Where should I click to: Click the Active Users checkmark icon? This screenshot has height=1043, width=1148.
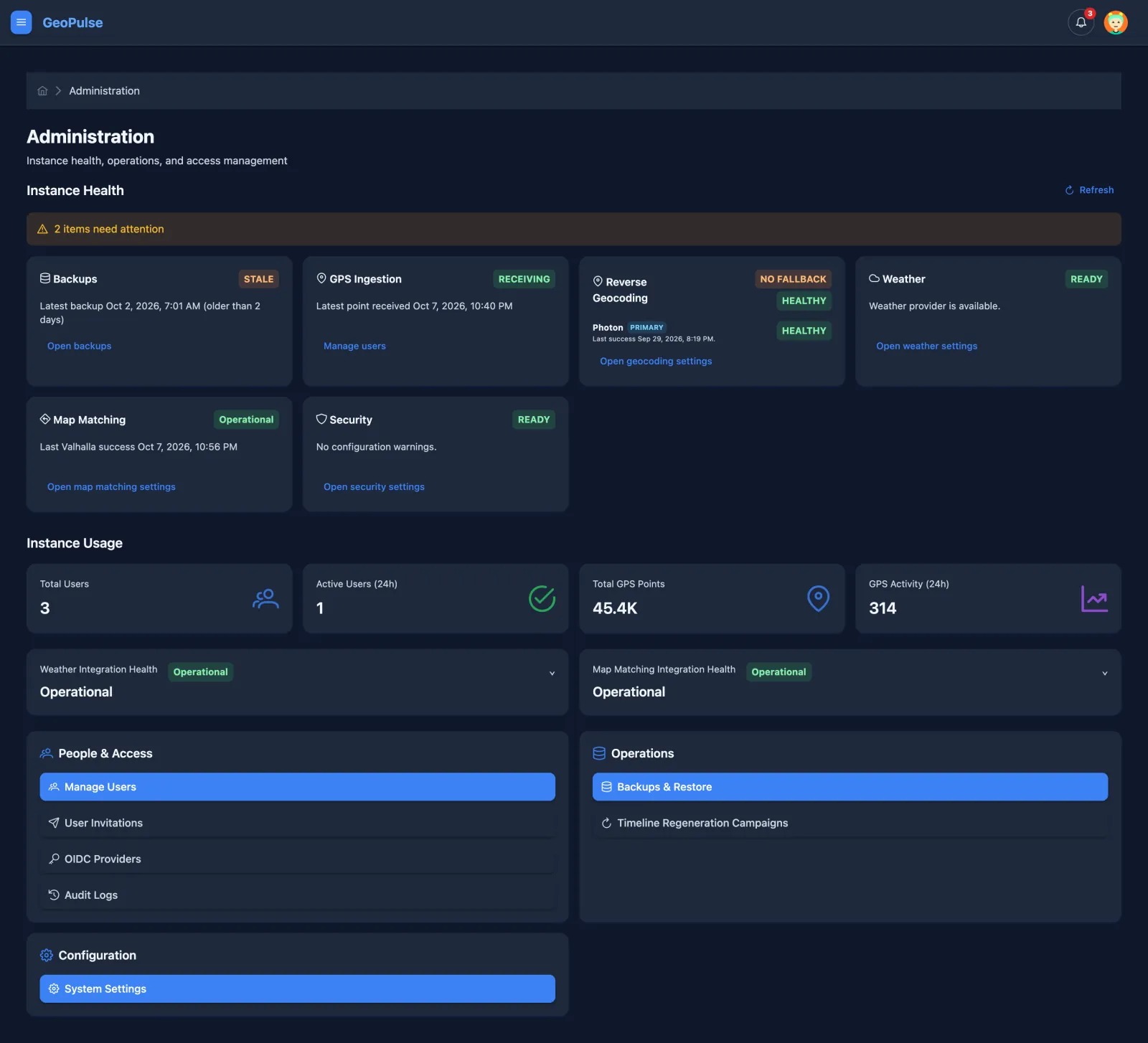[x=542, y=598]
